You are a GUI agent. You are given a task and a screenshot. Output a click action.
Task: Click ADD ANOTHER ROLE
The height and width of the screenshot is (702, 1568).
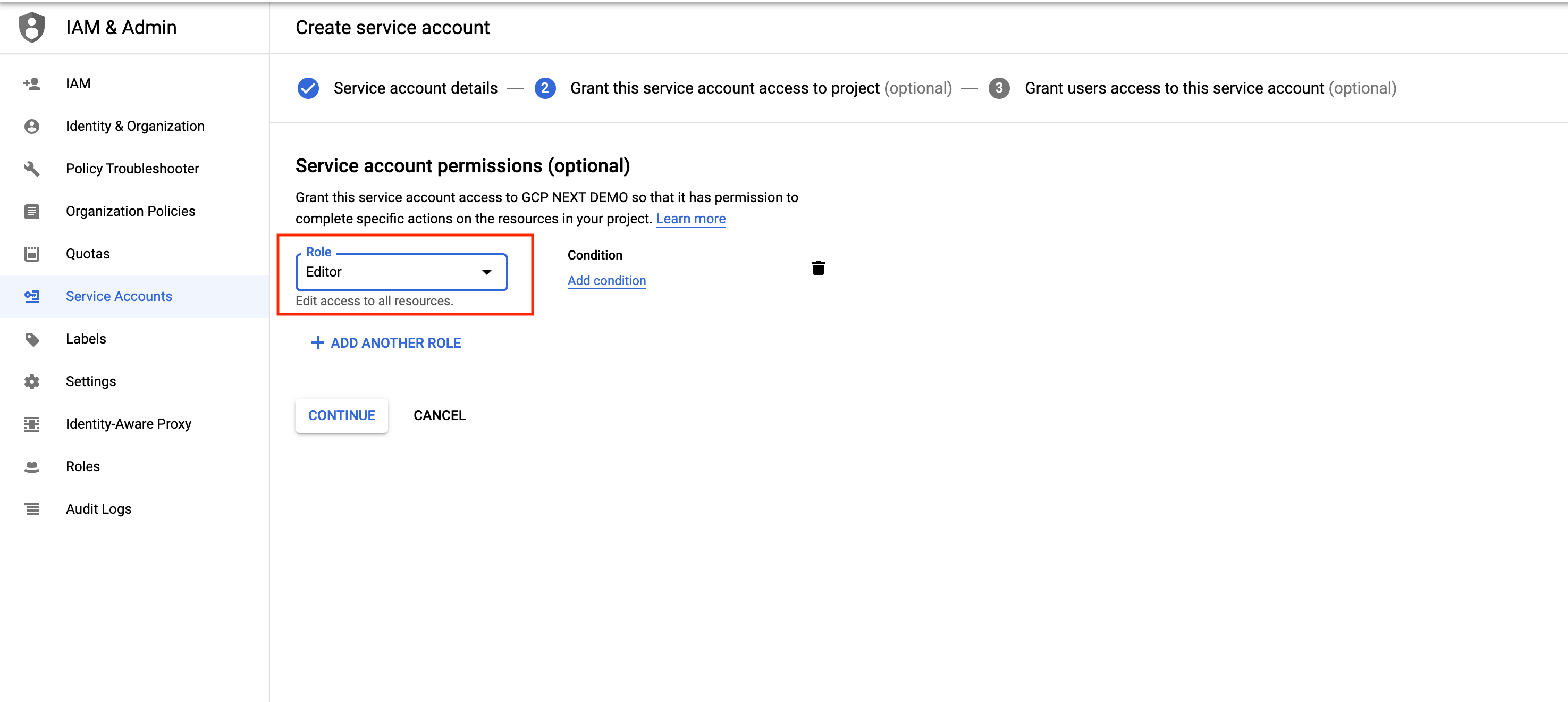click(x=386, y=343)
